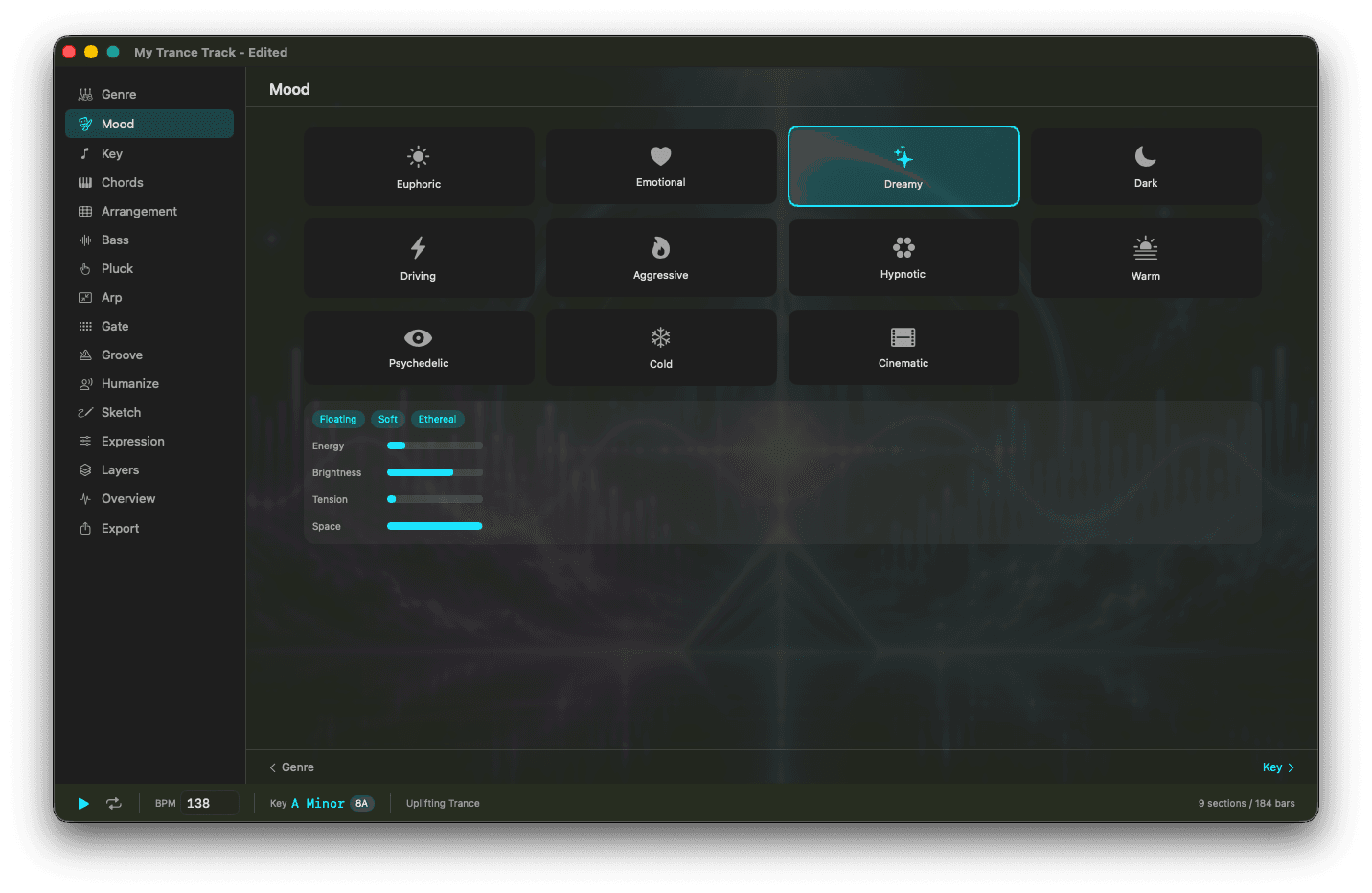
Task: Select the Psychedelic mood card
Action: 419,348
